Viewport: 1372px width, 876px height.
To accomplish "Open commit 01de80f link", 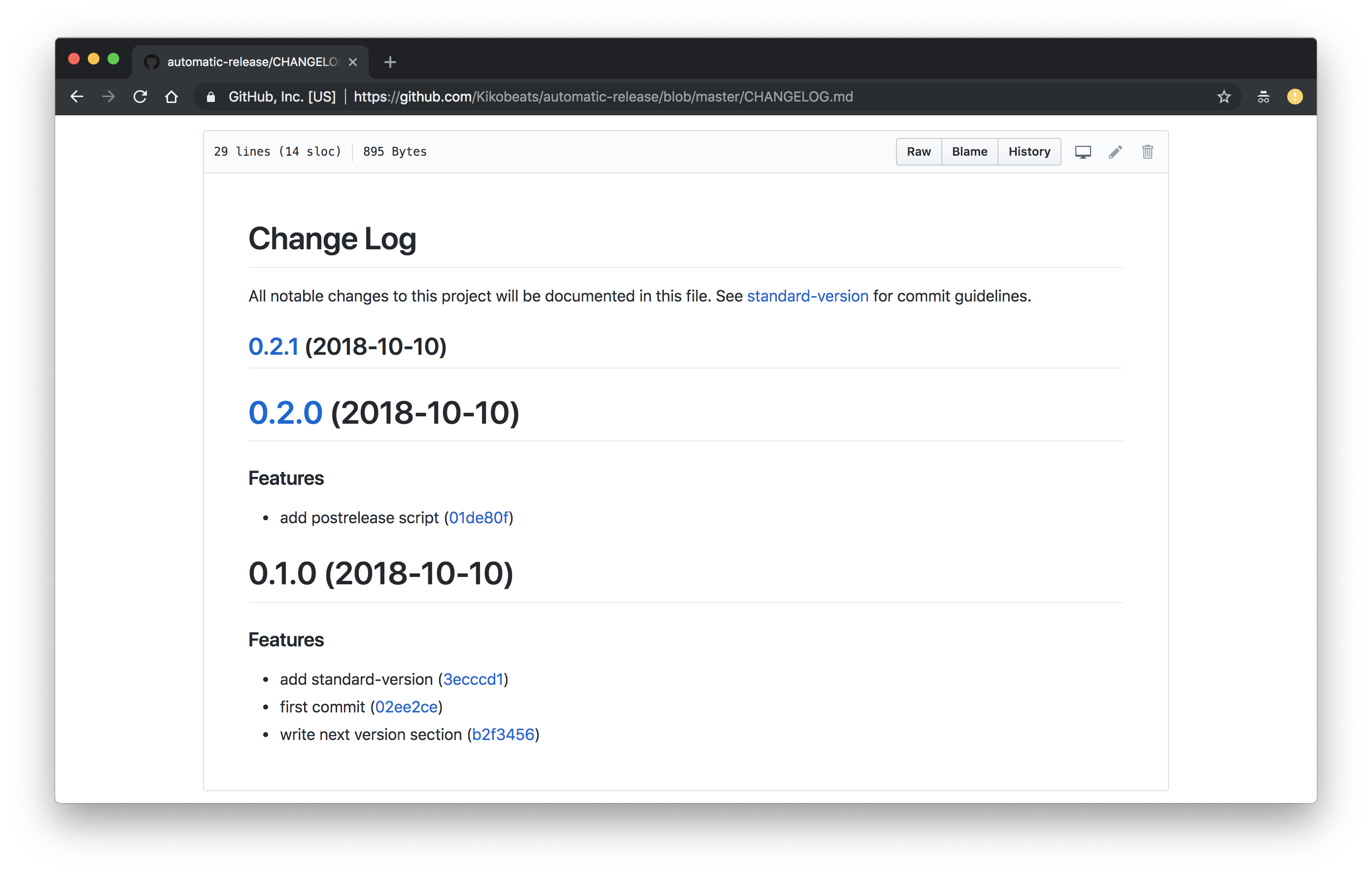I will point(478,518).
